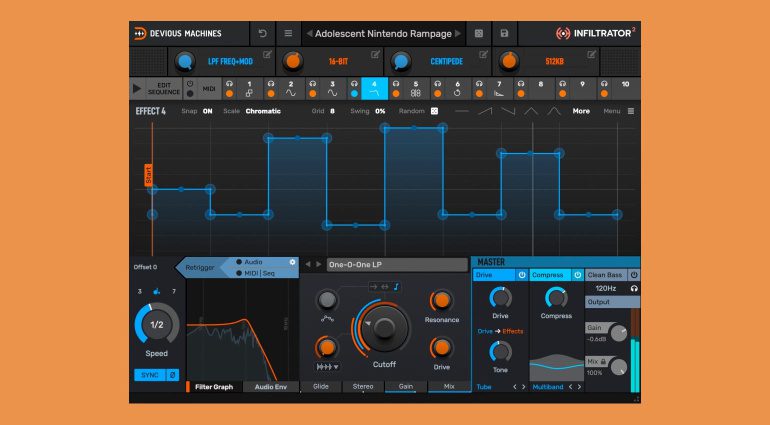Edit the 512KB macro assignment
Image resolution: width=770 pixels, height=425 pixels.
coord(592,55)
